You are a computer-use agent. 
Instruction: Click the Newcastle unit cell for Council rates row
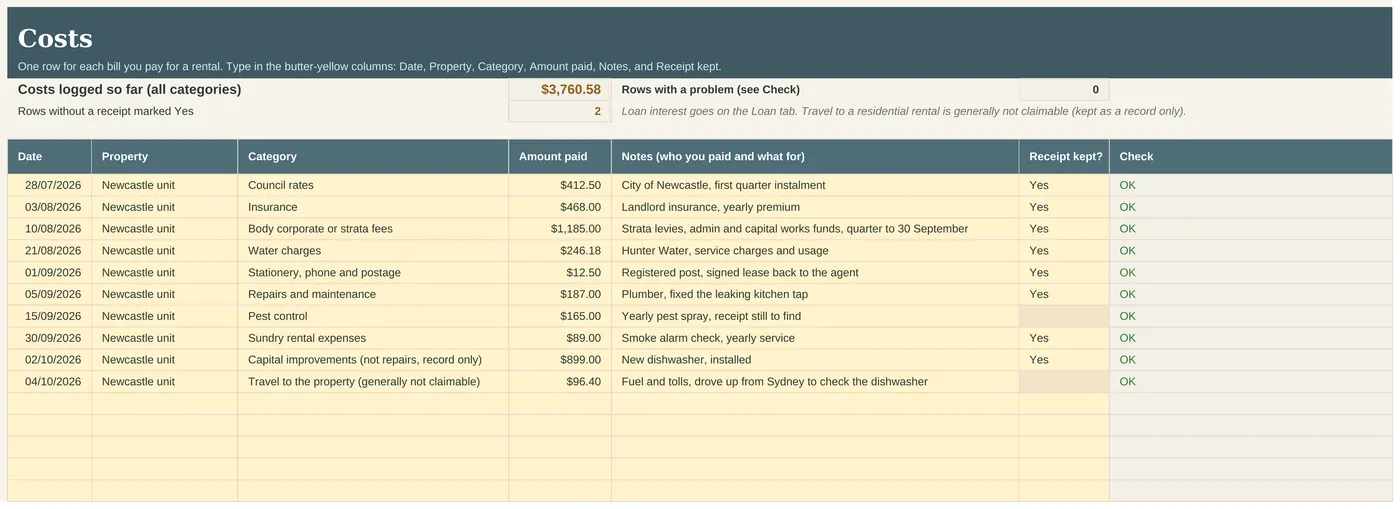click(164, 185)
